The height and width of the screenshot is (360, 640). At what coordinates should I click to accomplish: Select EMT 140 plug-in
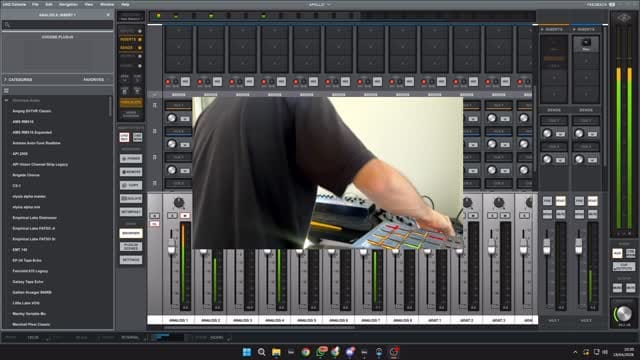coord(20,249)
